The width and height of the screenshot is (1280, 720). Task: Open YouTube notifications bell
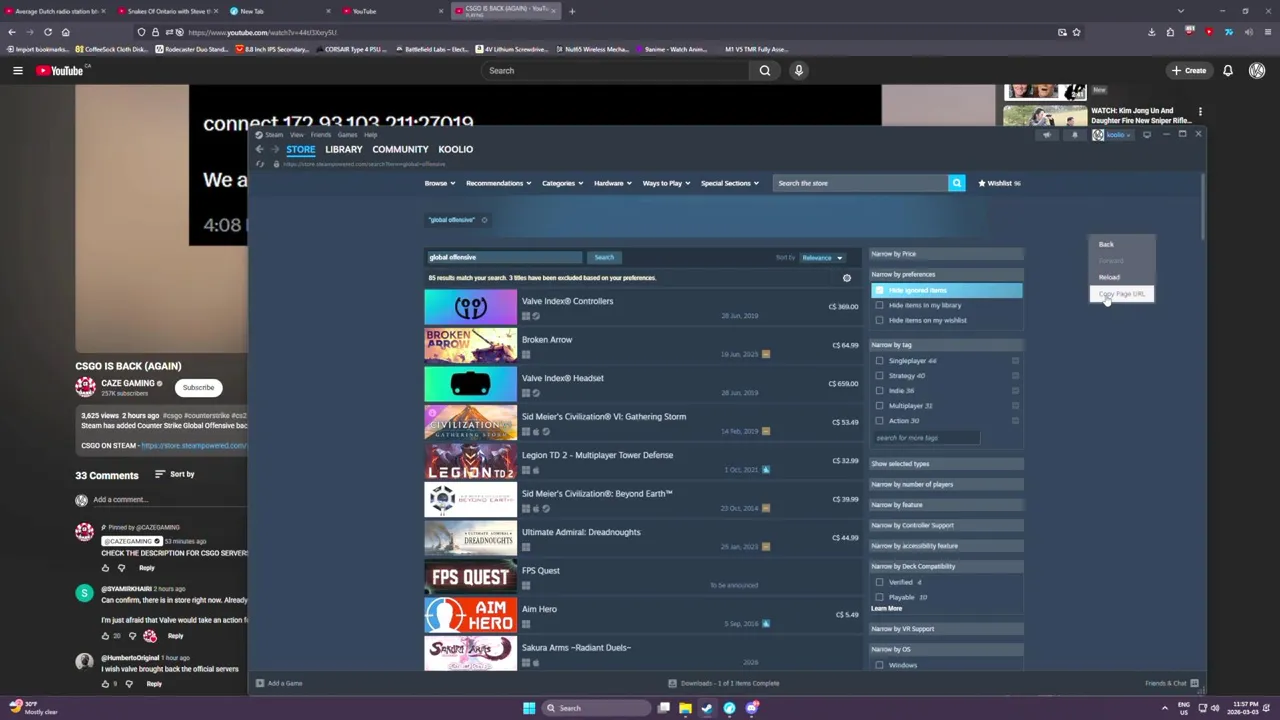pyautogui.click(x=1228, y=70)
